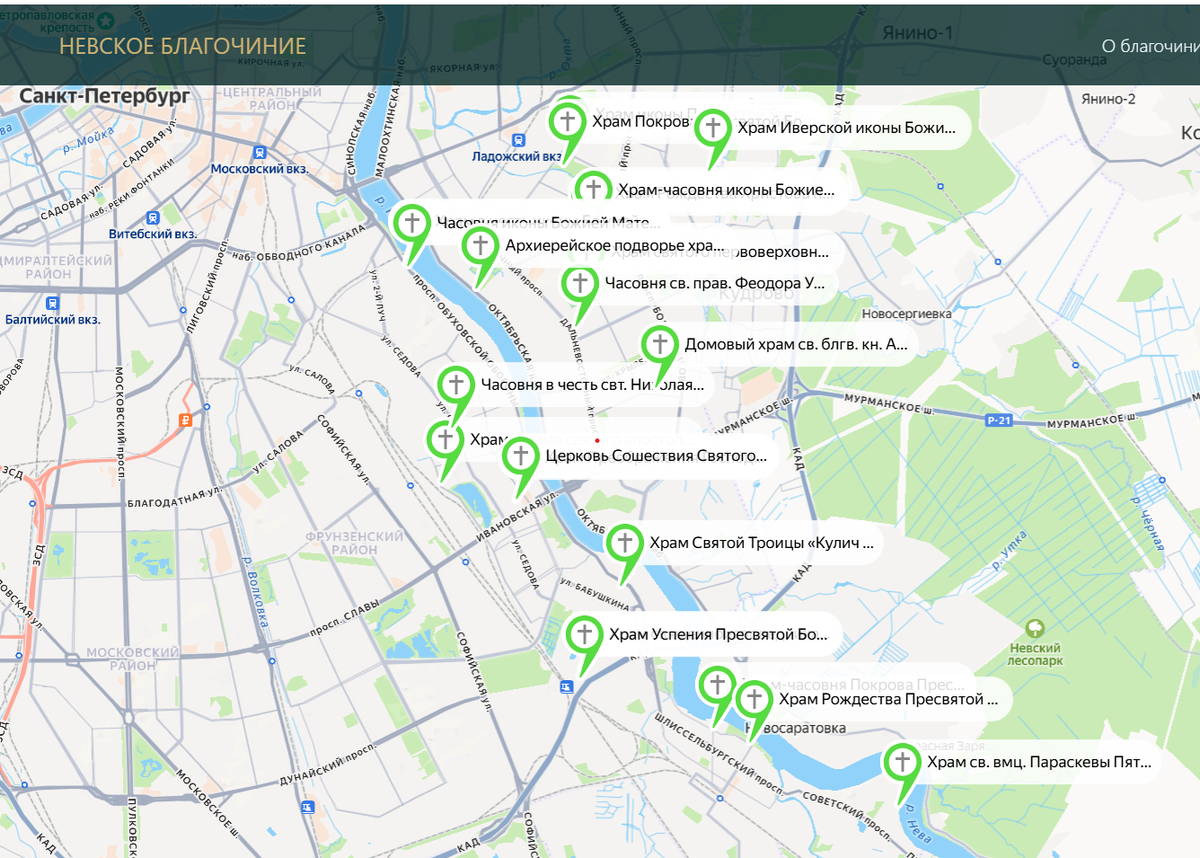Click the Храм Покрова church marker pin
Image resolution: width=1200 pixels, height=858 pixels.
click(x=569, y=123)
